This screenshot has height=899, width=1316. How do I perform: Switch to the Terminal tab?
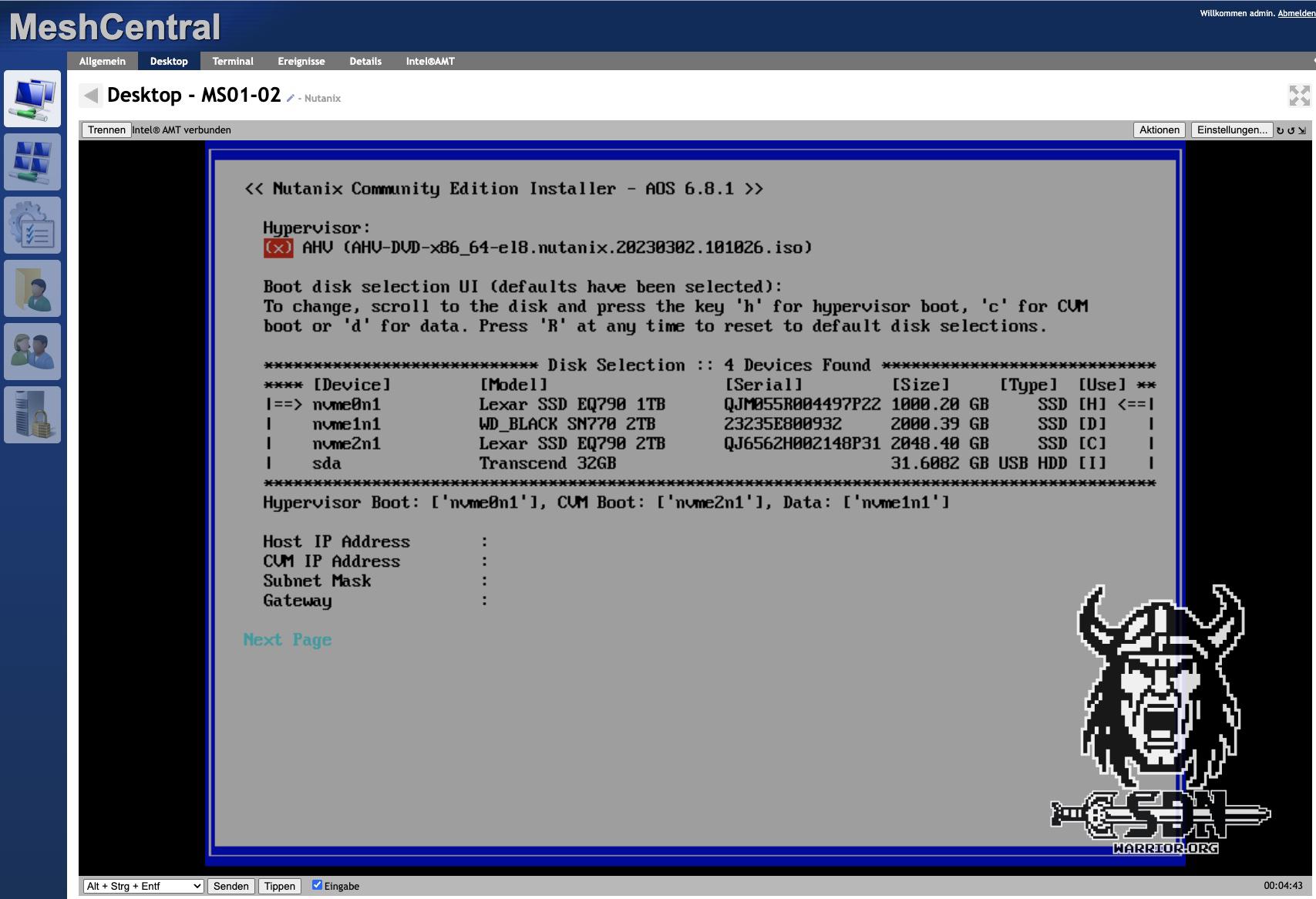coord(233,61)
